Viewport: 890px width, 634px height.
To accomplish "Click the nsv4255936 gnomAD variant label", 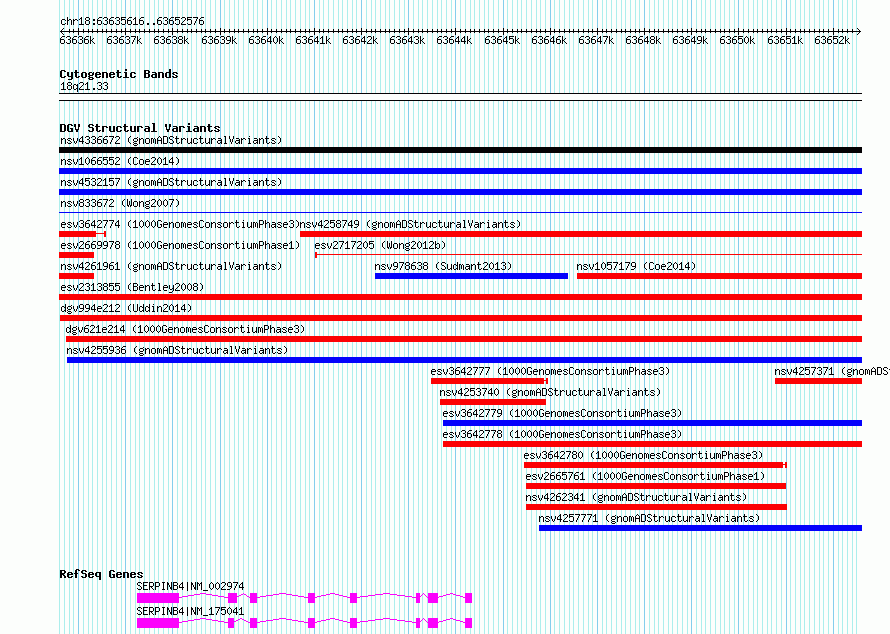I will (x=177, y=350).
